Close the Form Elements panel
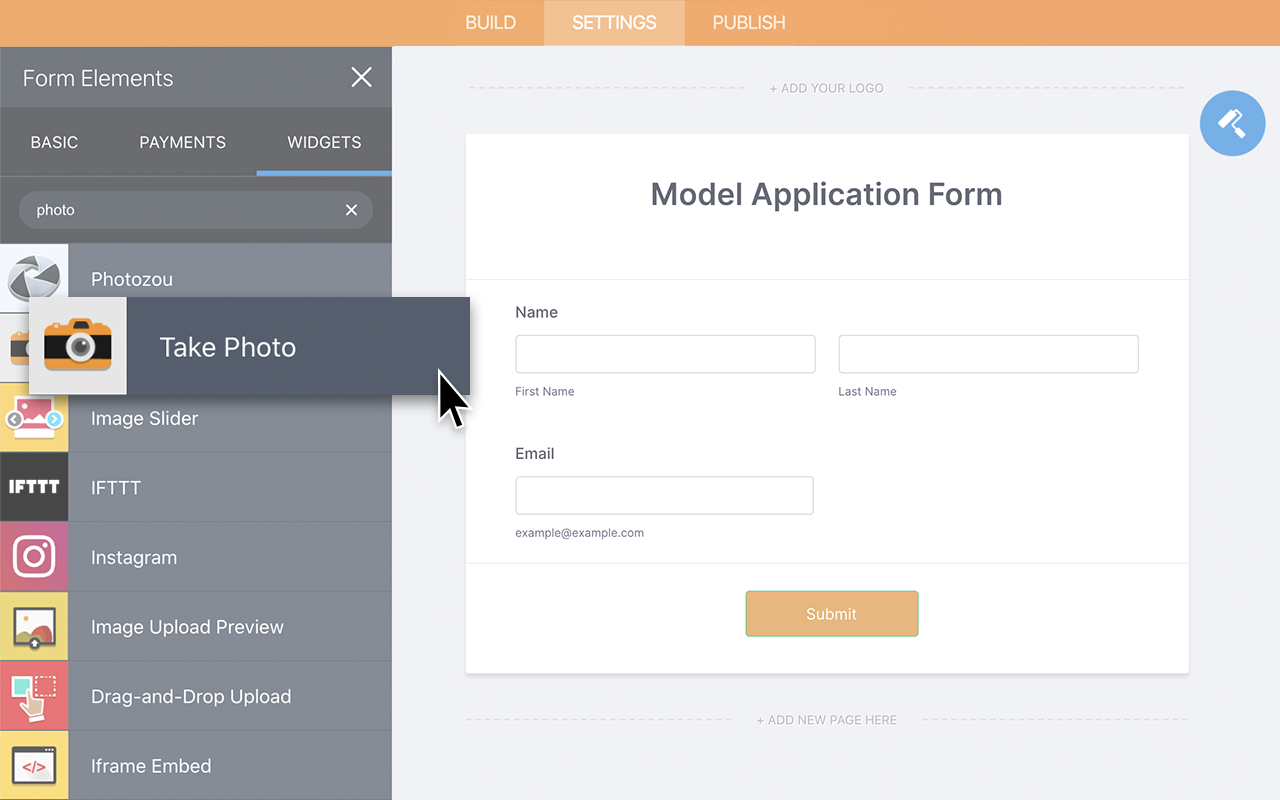1280x800 pixels. [361, 78]
